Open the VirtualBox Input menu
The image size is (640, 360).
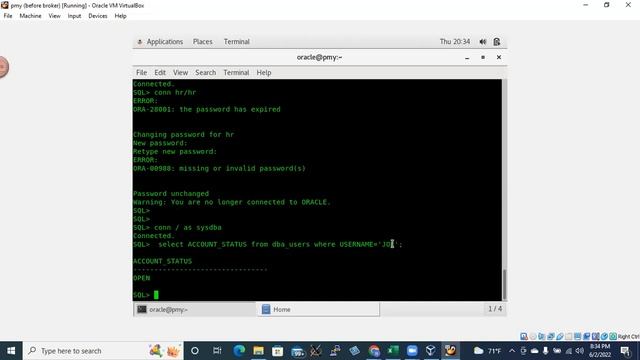(x=74, y=16)
